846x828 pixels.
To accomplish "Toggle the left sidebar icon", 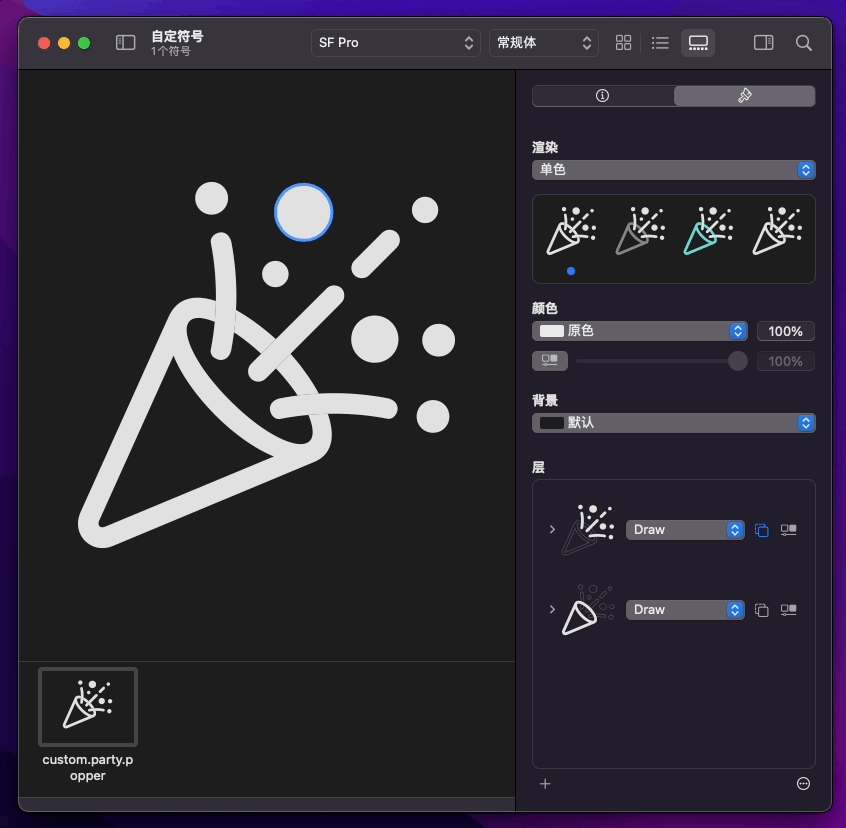I will (125, 43).
